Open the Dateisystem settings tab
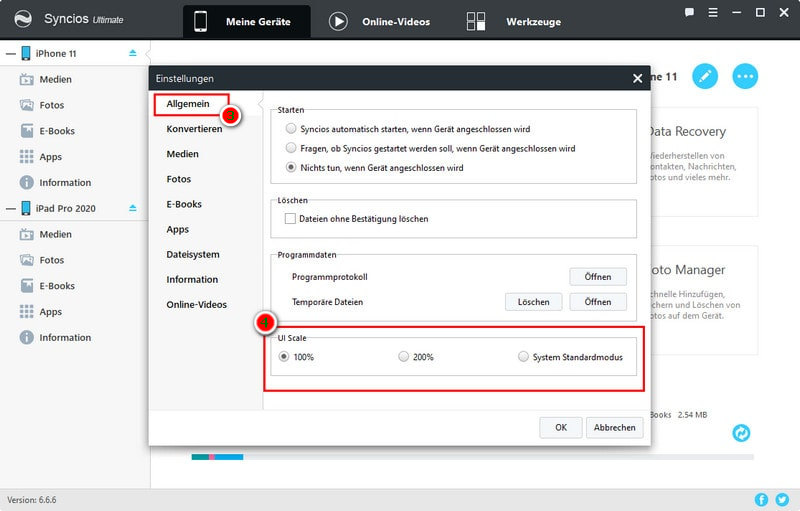 193,254
